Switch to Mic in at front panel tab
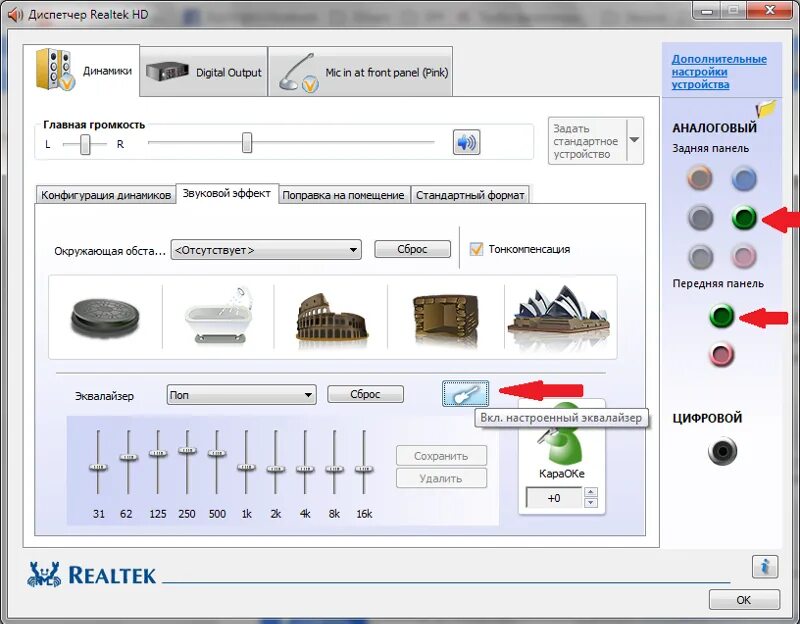 [360, 72]
